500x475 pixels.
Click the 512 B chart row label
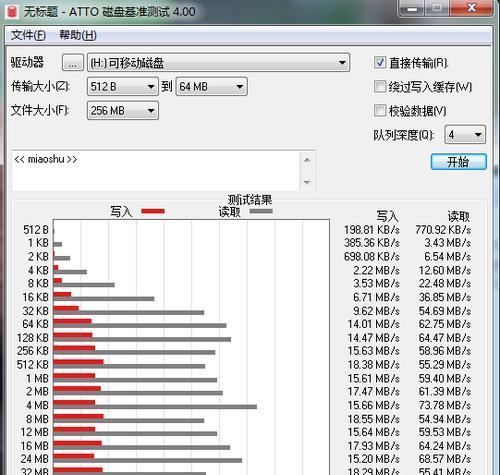36,230
